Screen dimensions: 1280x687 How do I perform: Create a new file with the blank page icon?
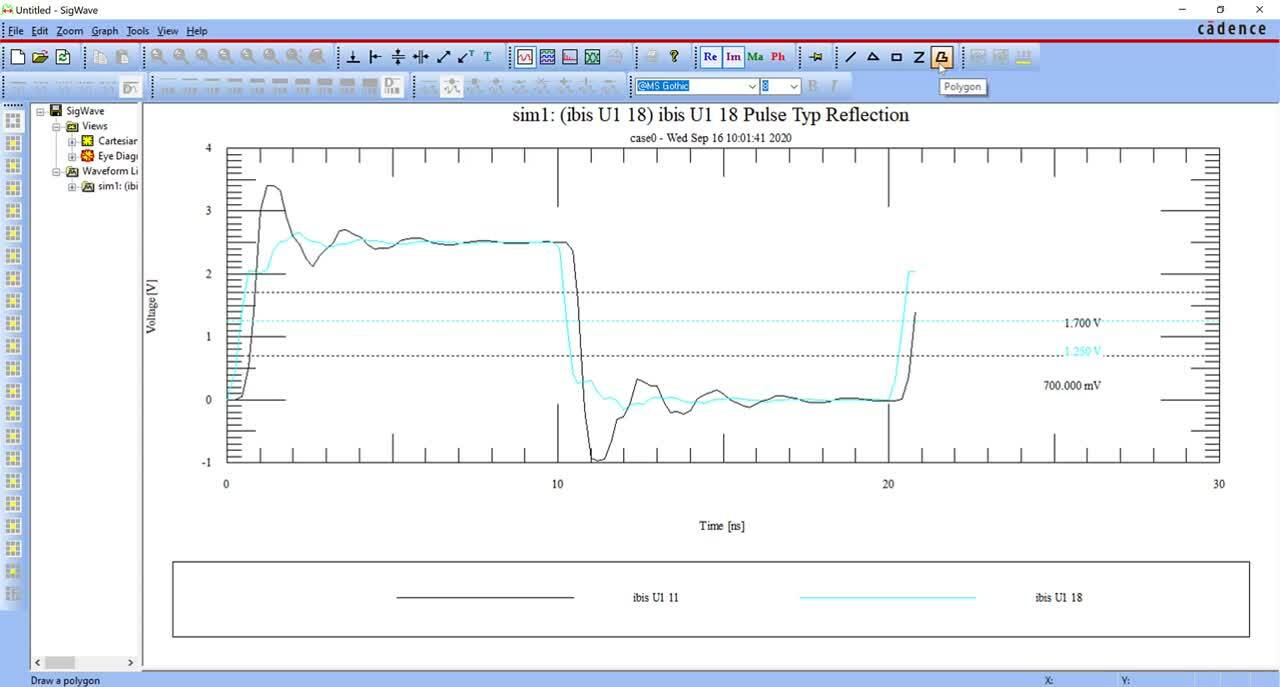(17, 57)
